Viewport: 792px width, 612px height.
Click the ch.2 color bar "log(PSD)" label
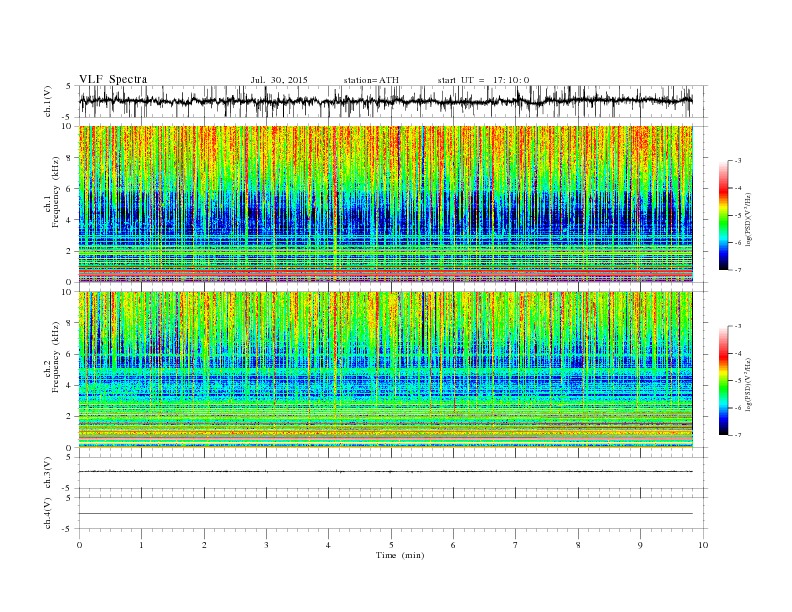749,384
